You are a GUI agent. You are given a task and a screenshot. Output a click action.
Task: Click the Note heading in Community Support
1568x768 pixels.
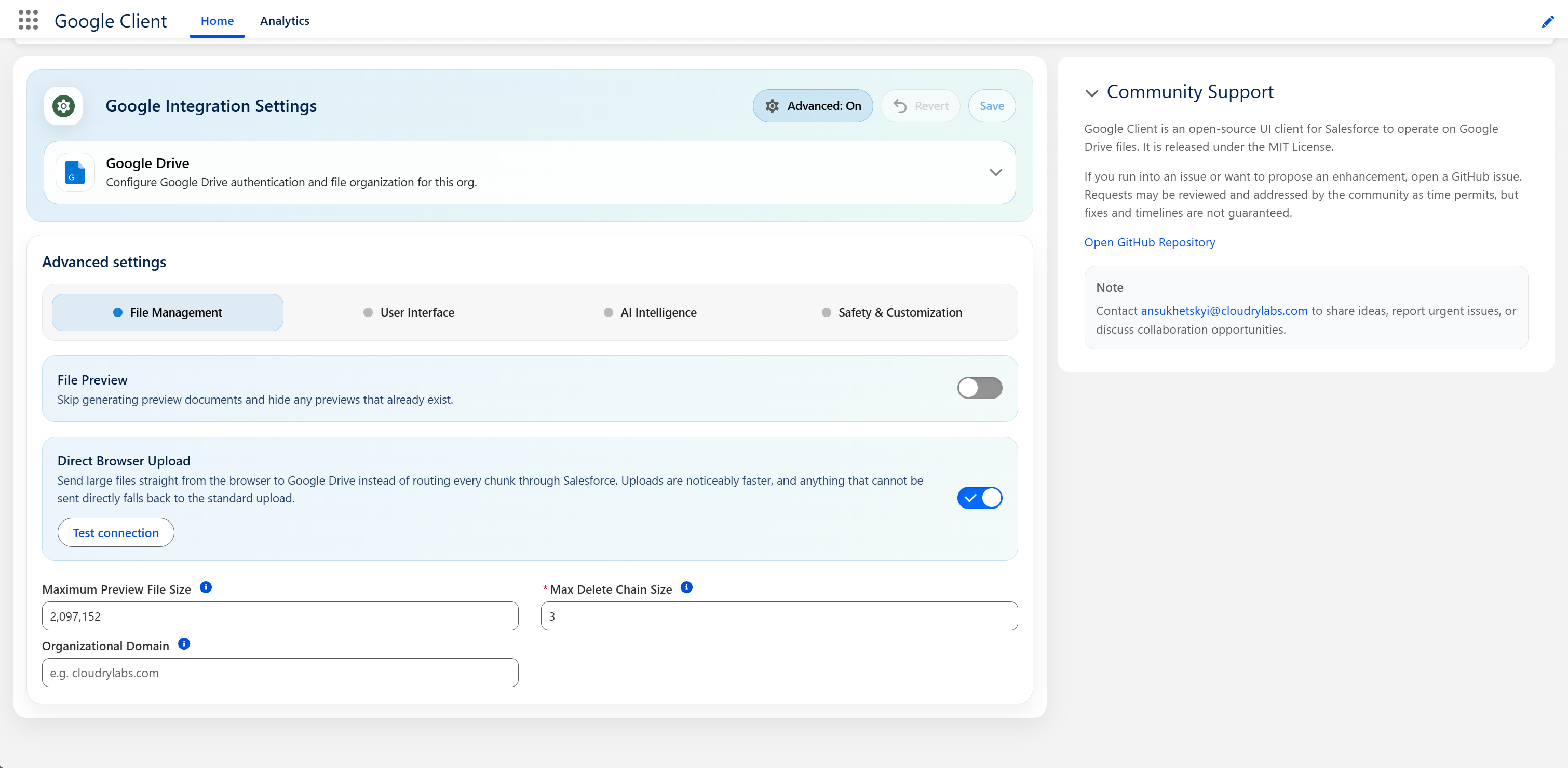pyautogui.click(x=1109, y=287)
